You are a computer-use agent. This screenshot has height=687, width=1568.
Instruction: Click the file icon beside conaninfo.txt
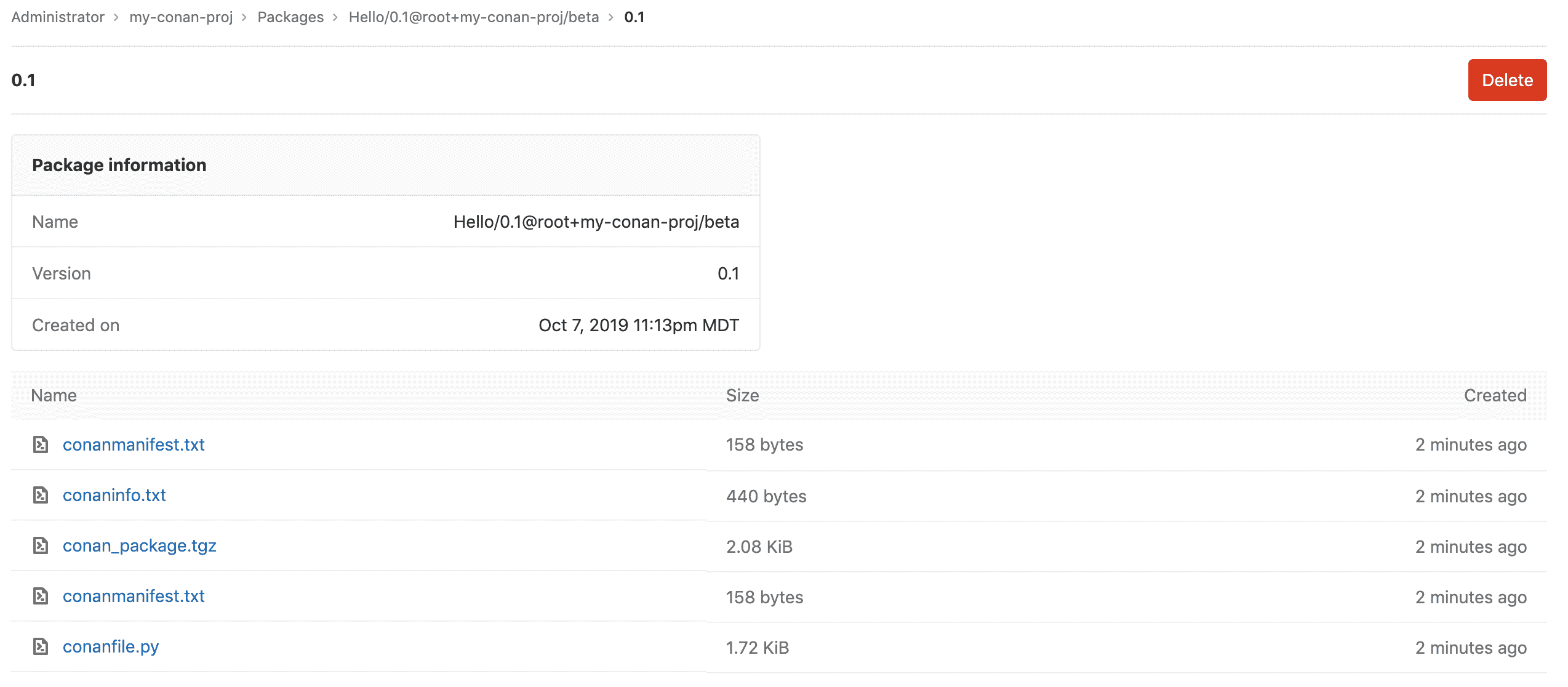click(41, 495)
